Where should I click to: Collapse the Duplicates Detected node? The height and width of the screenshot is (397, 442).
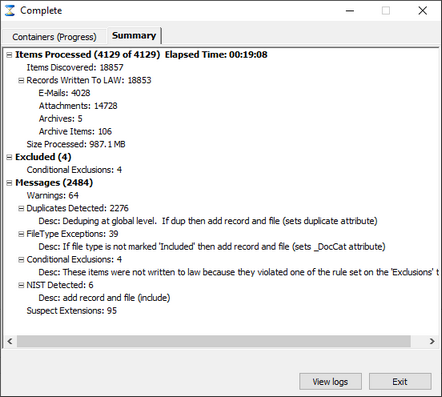[21, 209]
